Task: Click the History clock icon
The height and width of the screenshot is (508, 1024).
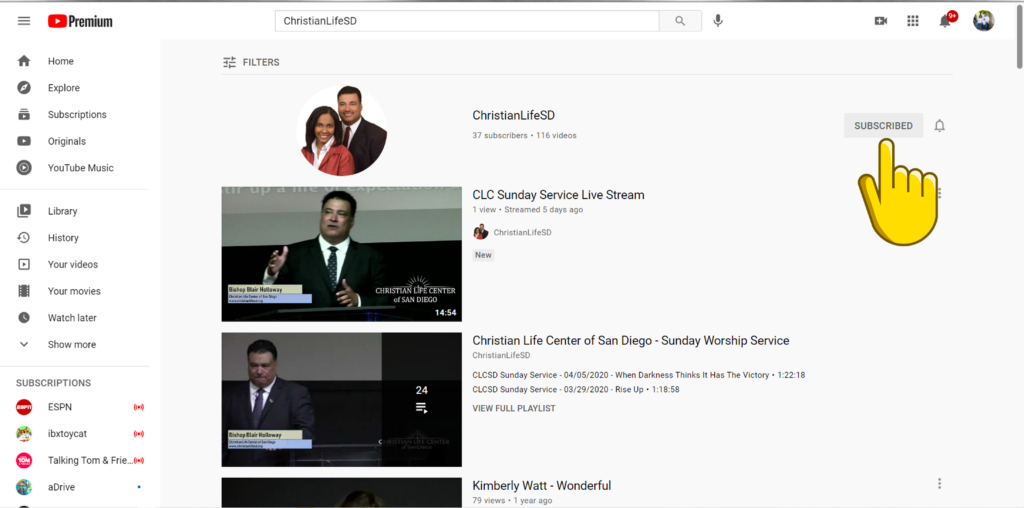Action: [24, 238]
